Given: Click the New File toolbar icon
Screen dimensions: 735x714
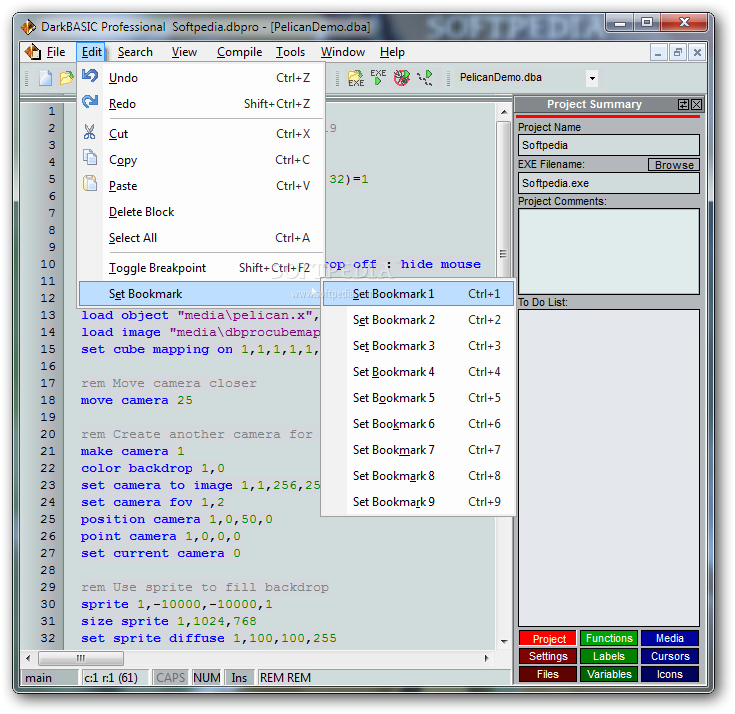Looking at the screenshot, I should click(45, 78).
